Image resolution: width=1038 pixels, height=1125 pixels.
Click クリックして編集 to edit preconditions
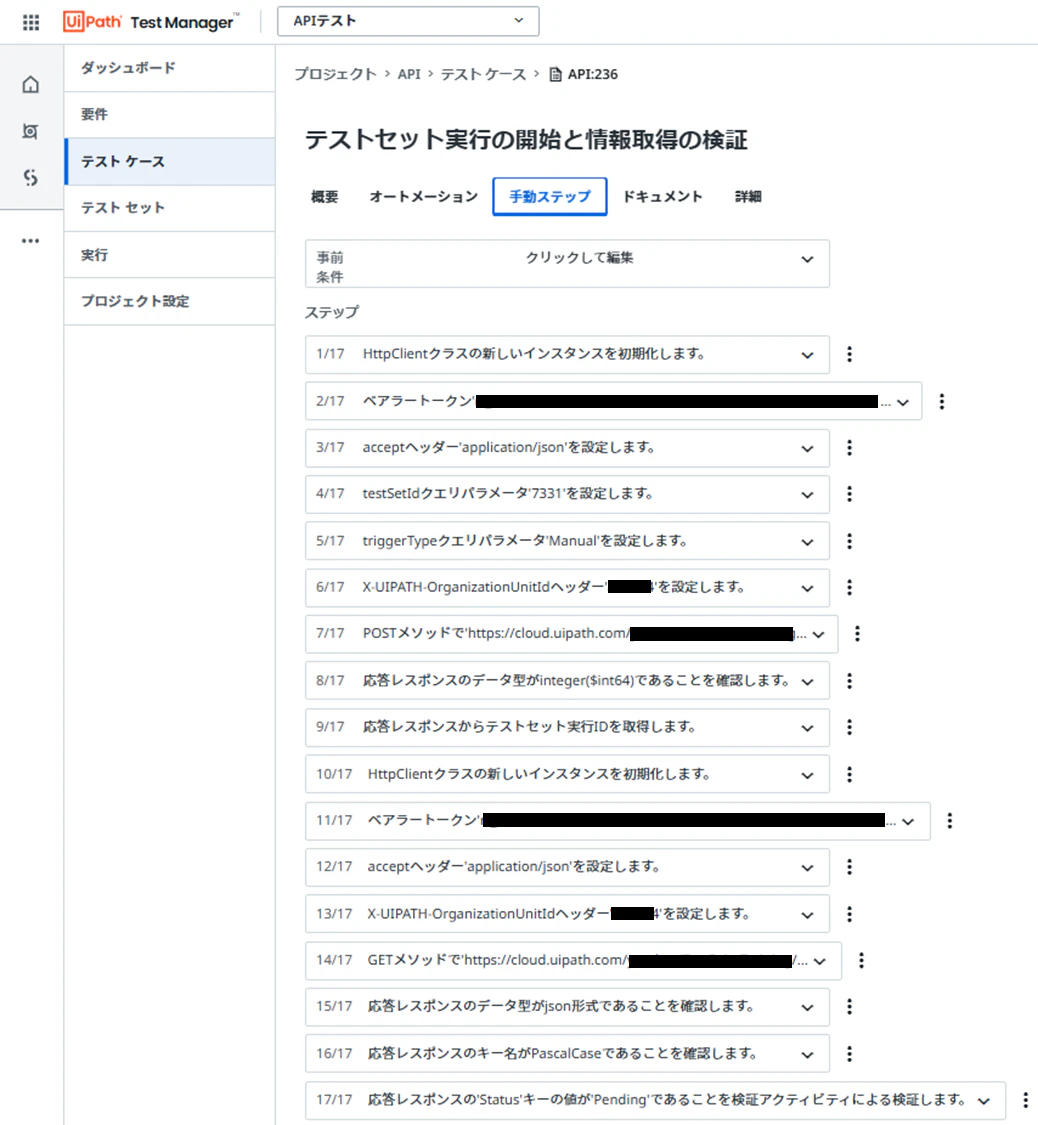(579, 258)
